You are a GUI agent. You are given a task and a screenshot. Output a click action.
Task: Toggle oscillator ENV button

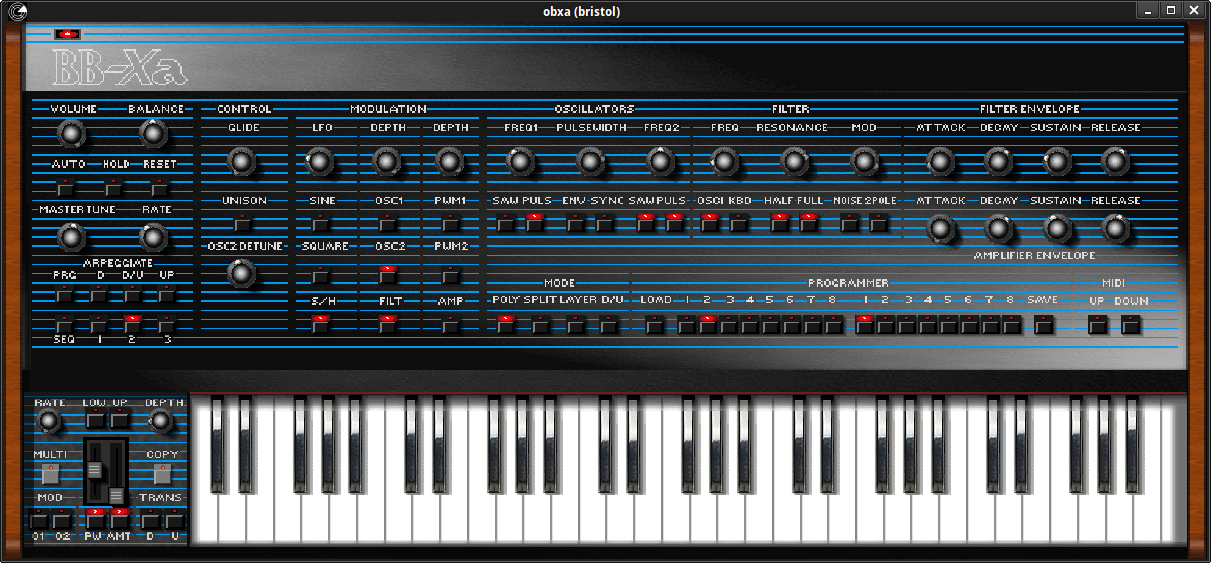point(575,223)
